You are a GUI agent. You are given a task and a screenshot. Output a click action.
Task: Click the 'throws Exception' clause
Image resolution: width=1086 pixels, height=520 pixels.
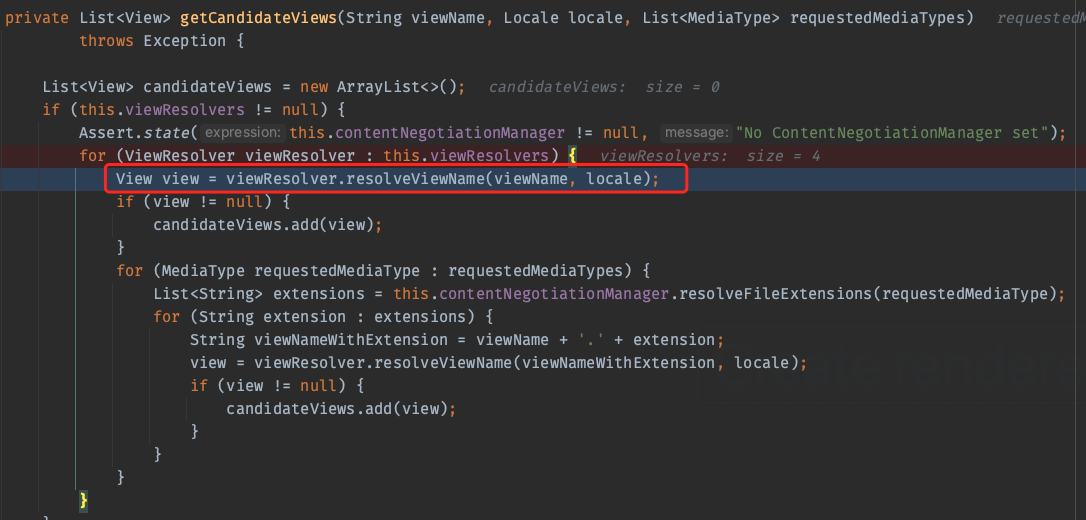[152, 40]
